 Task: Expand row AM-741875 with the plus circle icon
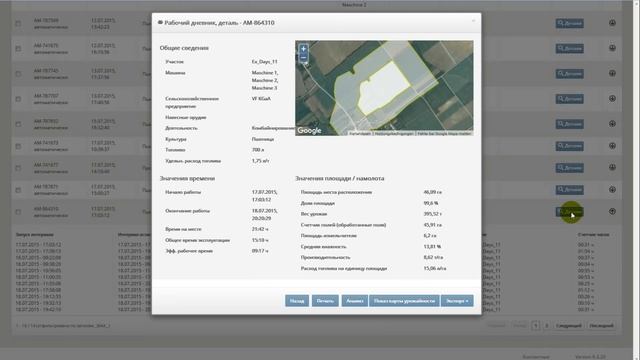click(612, 48)
